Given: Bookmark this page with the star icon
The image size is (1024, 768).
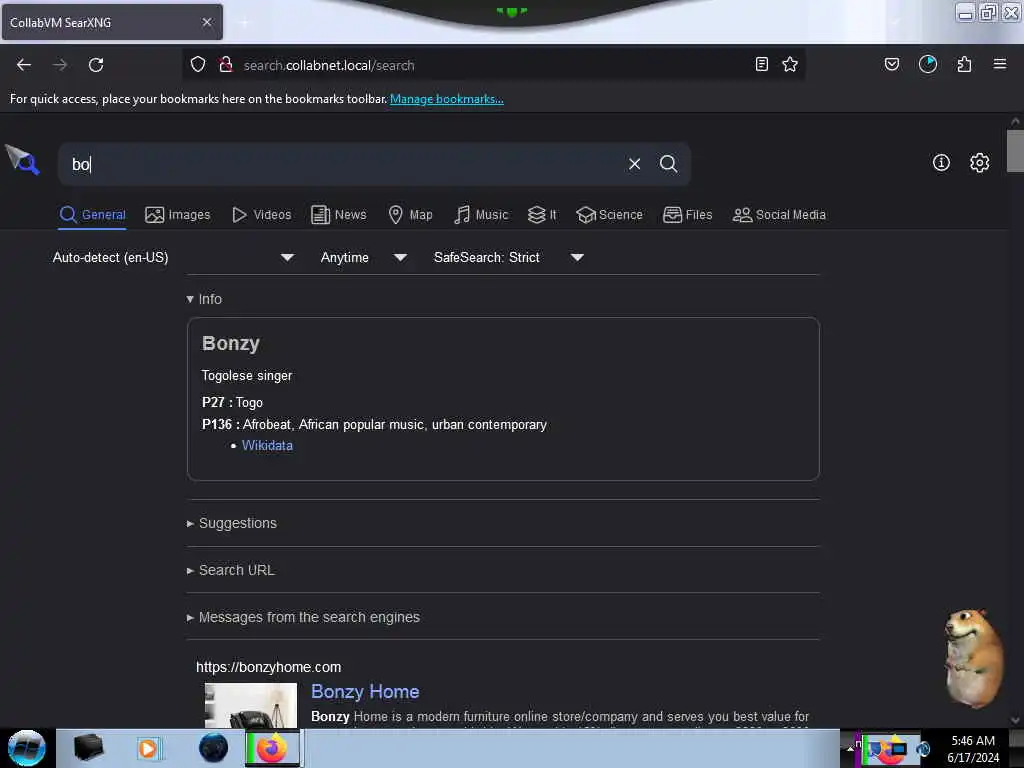Looking at the screenshot, I should (790, 65).
